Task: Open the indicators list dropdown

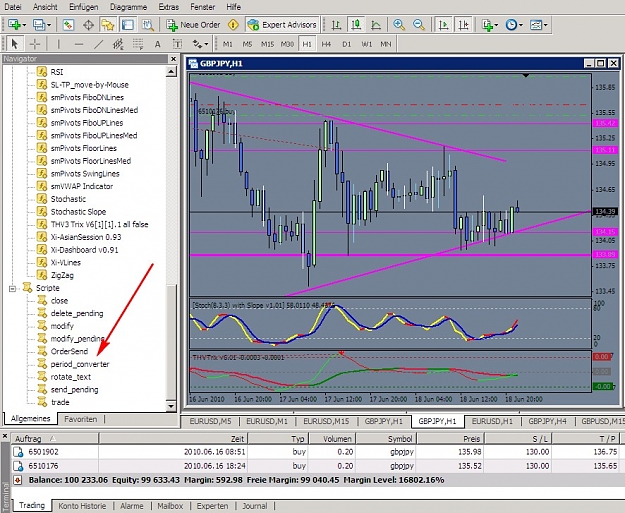Action: click(489, 25)
